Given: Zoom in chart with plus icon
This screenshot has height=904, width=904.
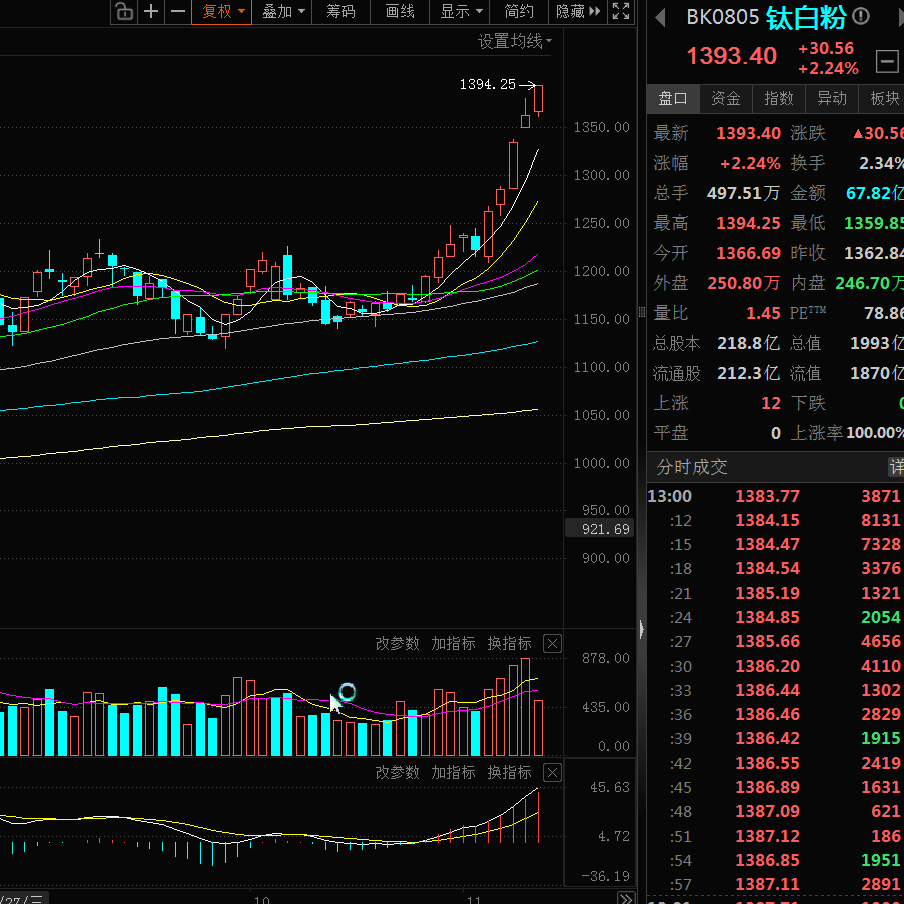Looking at the screenshot, I should tap(151, 12).
